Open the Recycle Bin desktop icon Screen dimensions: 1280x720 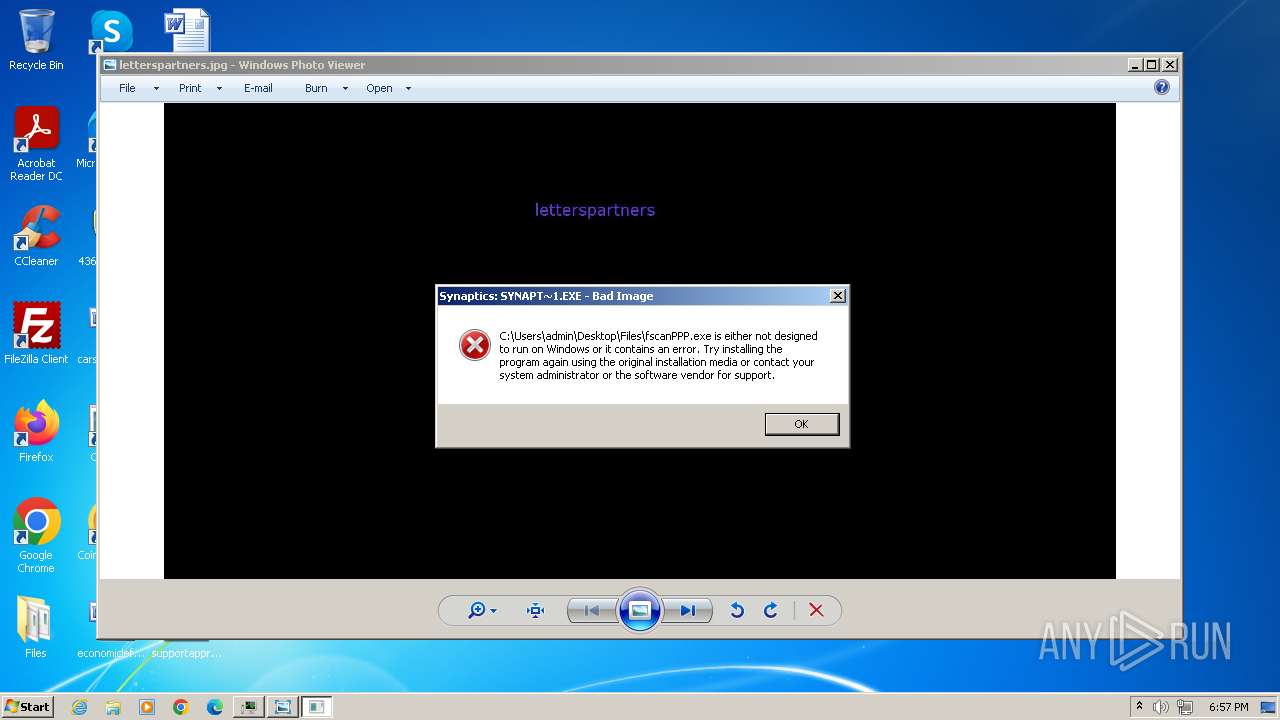[36, 40]
